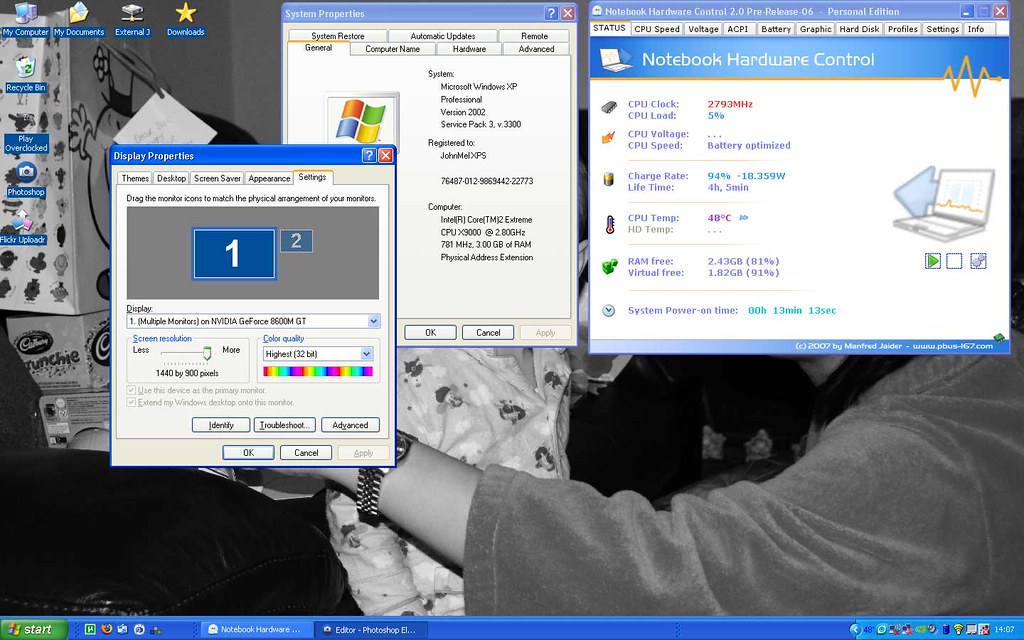Click Cancel in the Display Properties dialog
1024x640 pixels.
coord(306,453)
